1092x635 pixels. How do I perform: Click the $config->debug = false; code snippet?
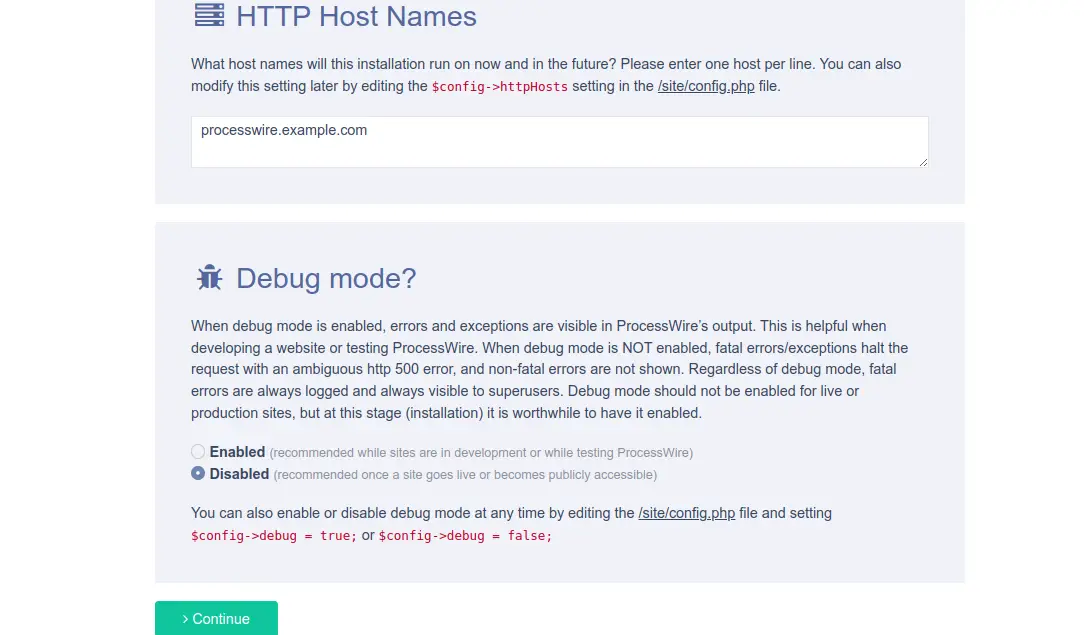point(465,536)
